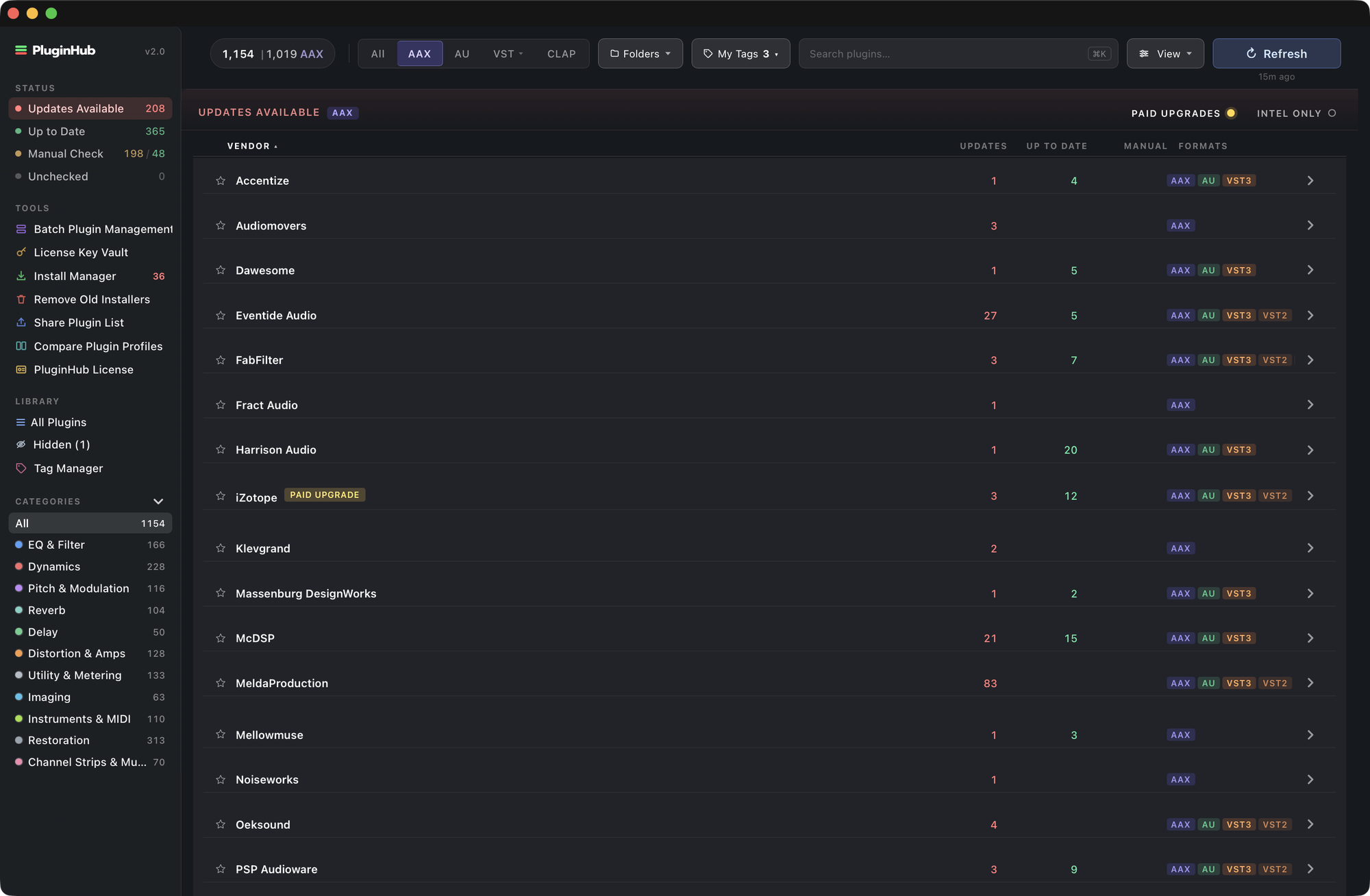Click the Hidden (1) eye icon
The width and height of the screenshot is (1370, 896).
pyautogui.click(x=21, y=445)
